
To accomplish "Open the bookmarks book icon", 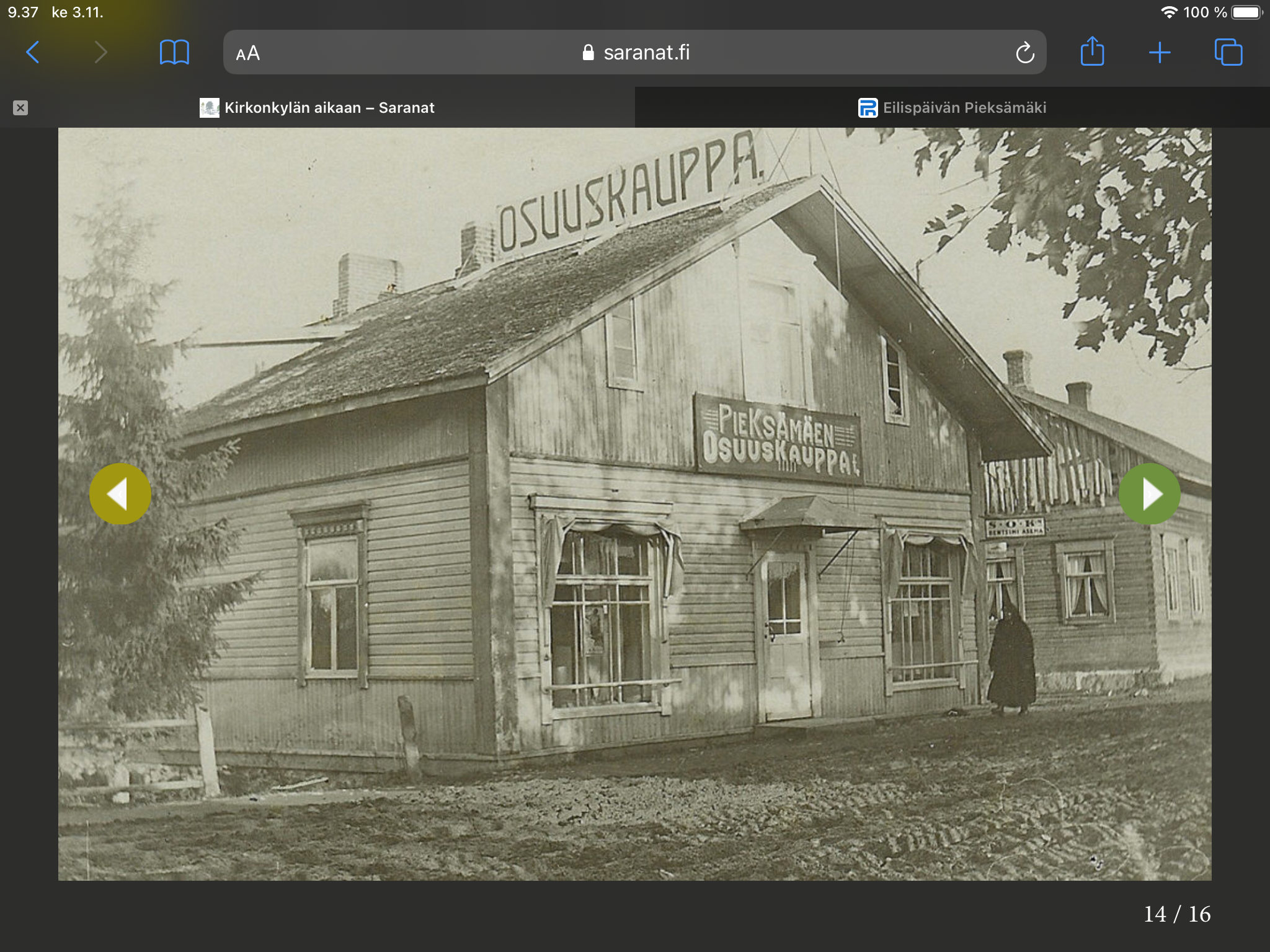I will 174,52.
